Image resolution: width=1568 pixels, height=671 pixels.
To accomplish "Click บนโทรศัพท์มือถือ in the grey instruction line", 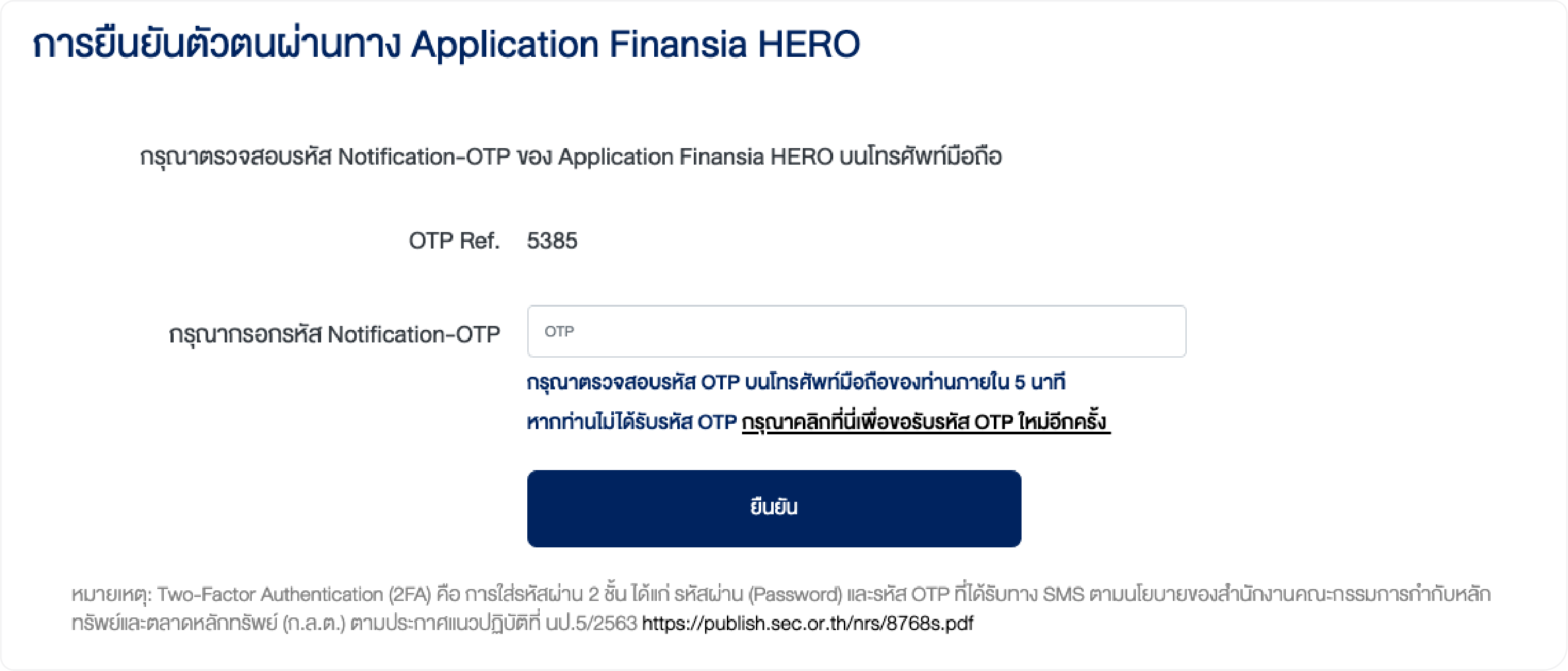I will coord(920,157).
